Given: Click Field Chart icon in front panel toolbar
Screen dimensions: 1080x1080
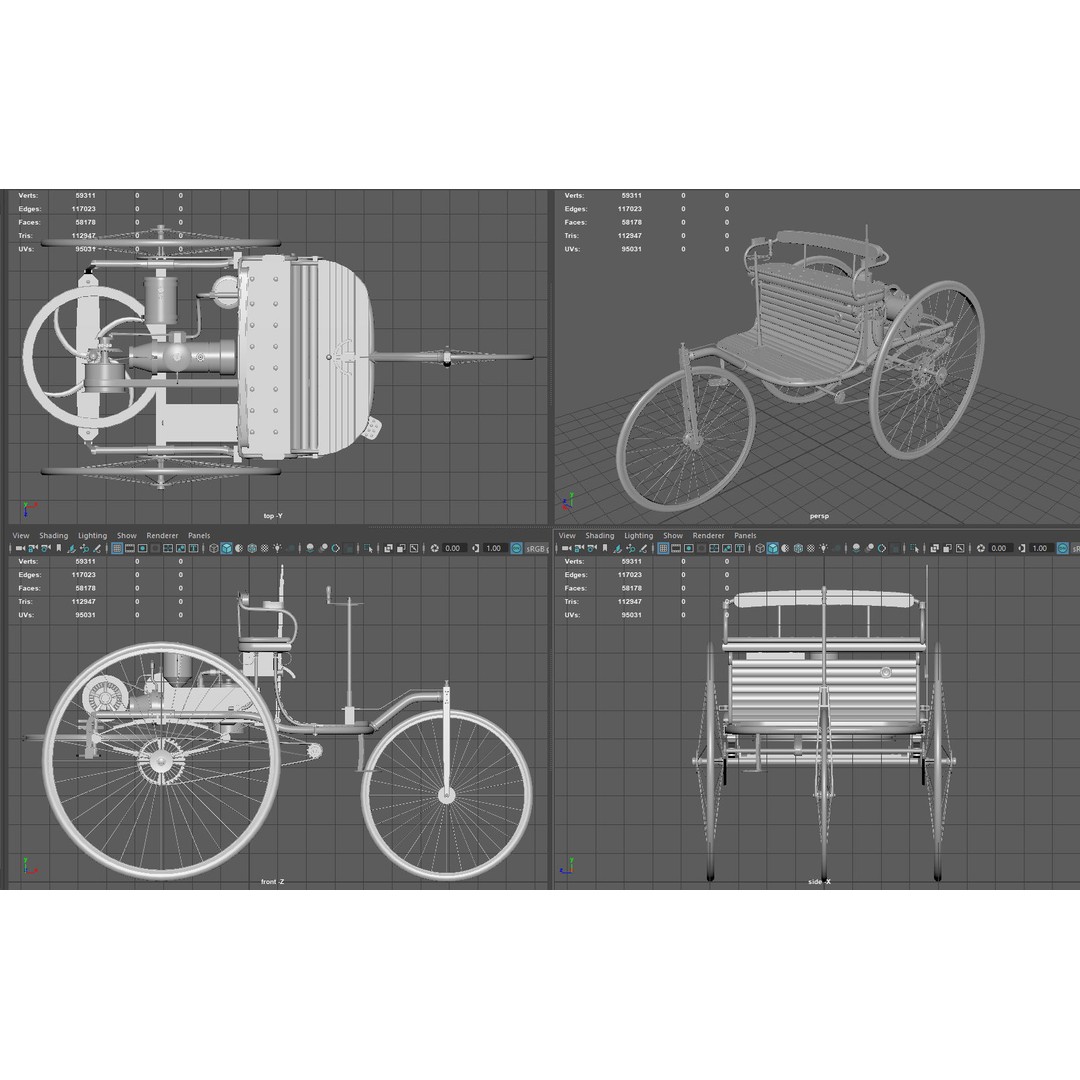Looking at the screenshot, I should (x=168, y=548).
